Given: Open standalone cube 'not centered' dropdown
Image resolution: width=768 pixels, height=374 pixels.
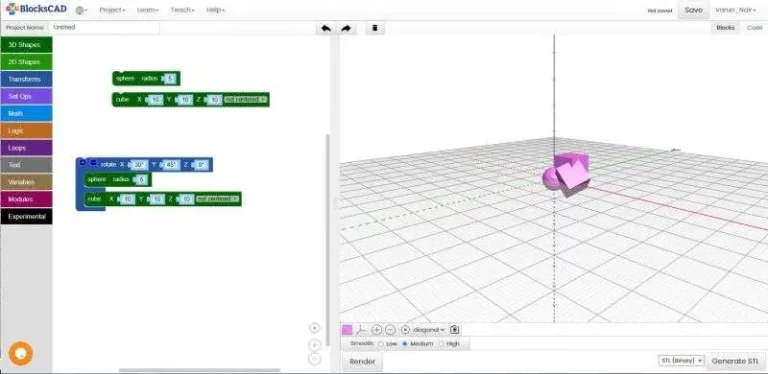Looking at the screenshot, I should [246, 100].
